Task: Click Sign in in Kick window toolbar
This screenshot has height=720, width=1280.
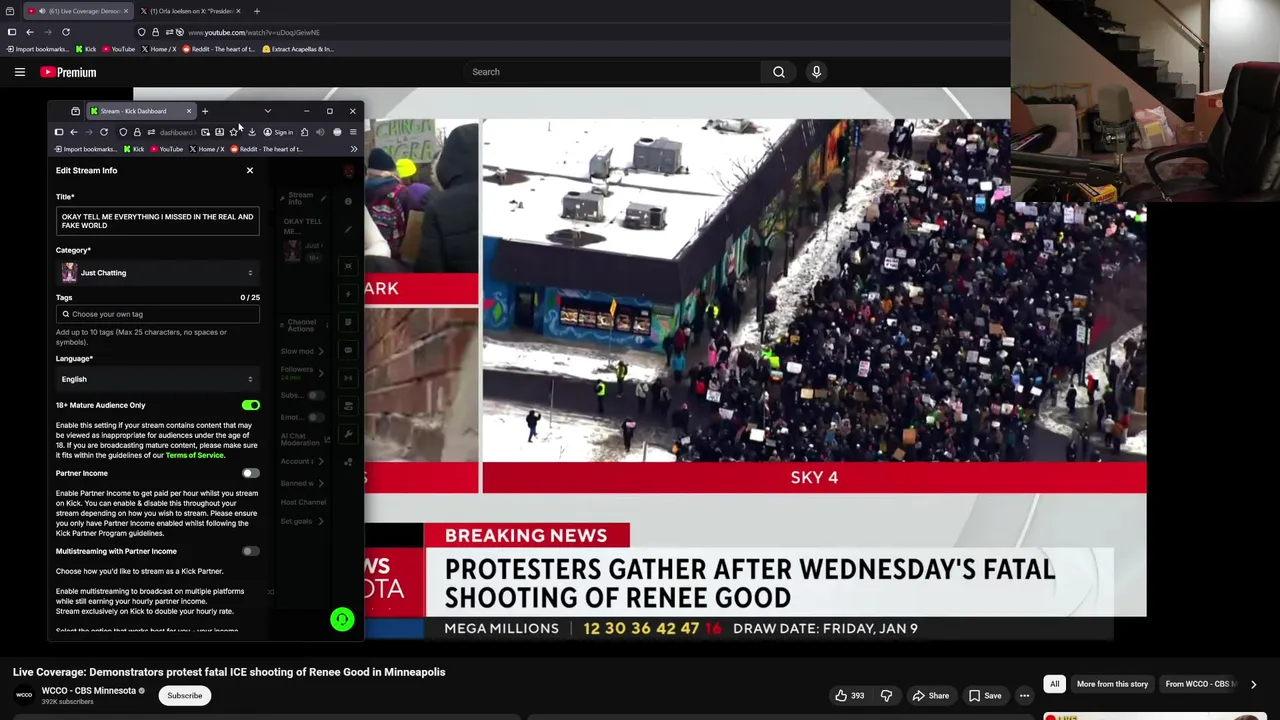Action: tap(279, 132)
